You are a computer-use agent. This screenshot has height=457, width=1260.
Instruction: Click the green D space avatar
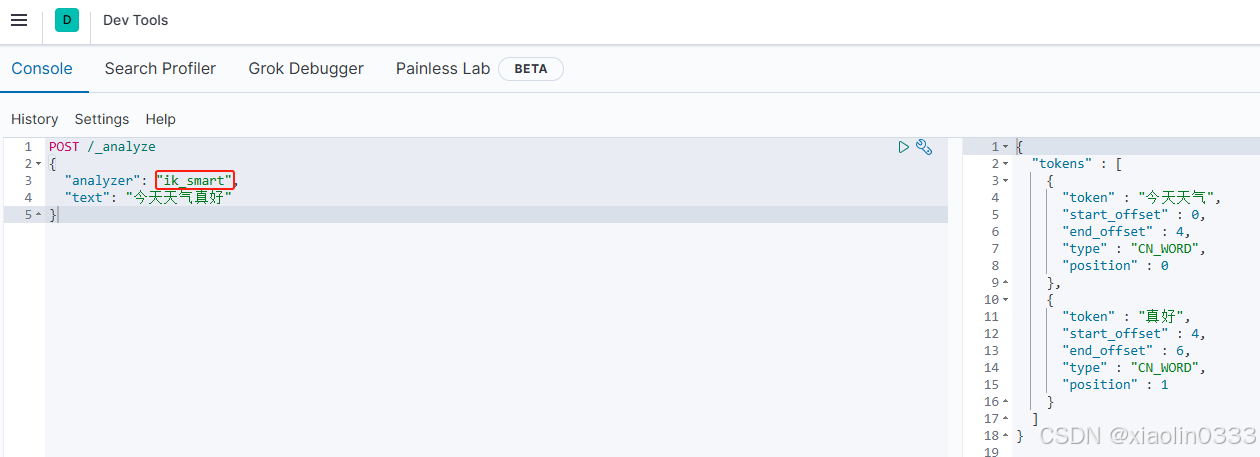(x=66, y=20)
